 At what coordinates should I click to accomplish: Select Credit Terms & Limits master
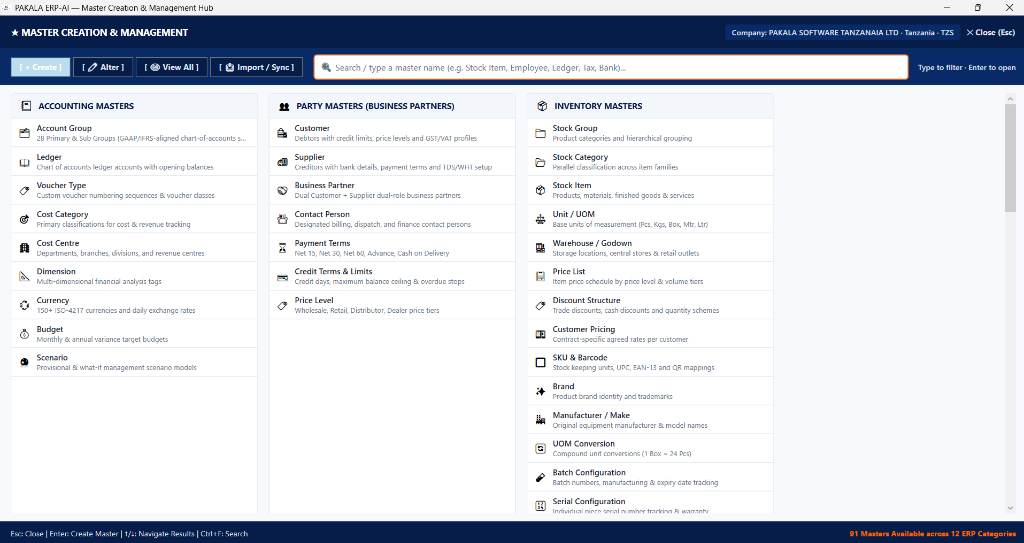[x=392, y=276]
